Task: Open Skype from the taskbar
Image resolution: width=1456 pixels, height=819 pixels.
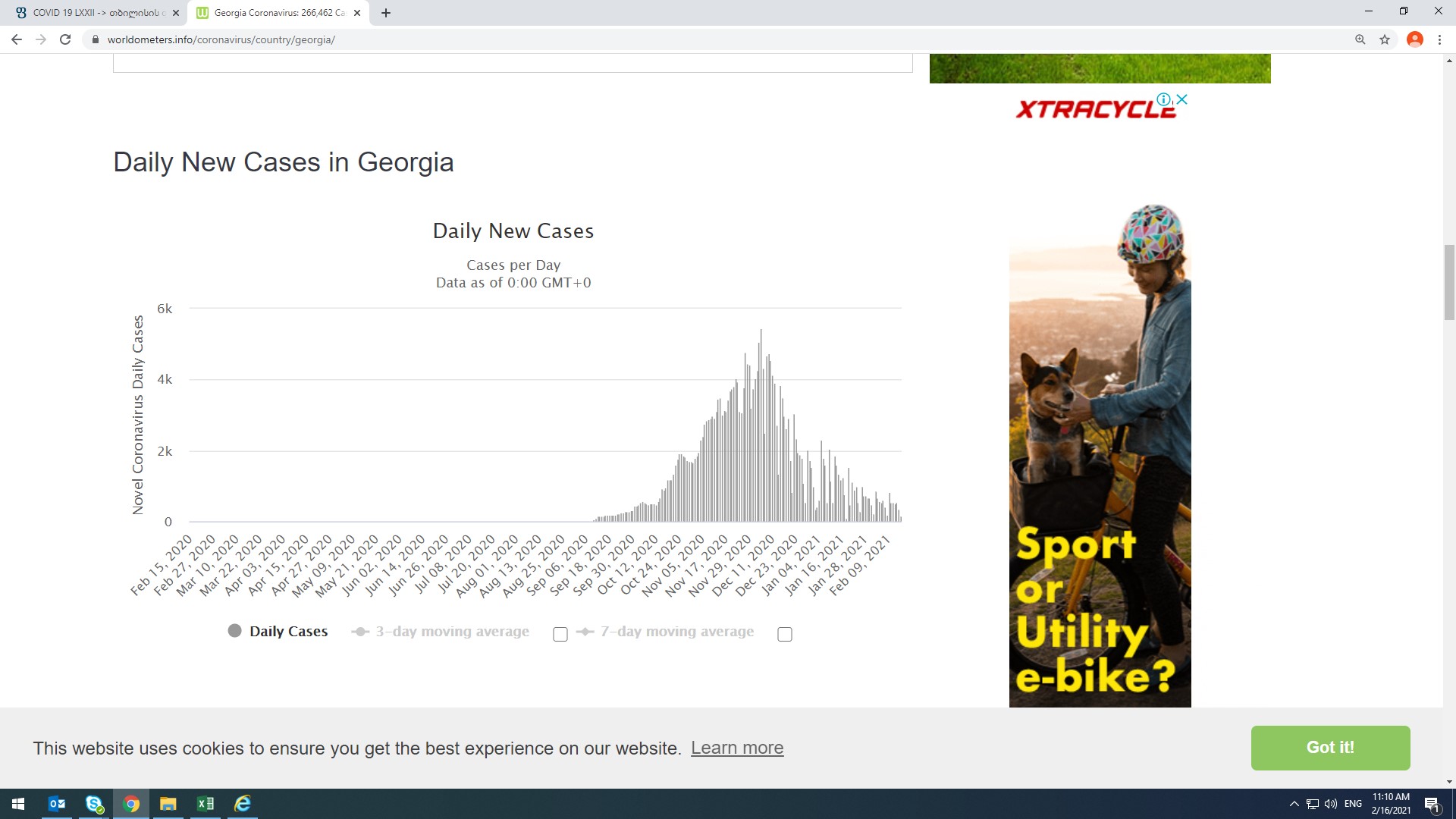Action: (94, 804)
